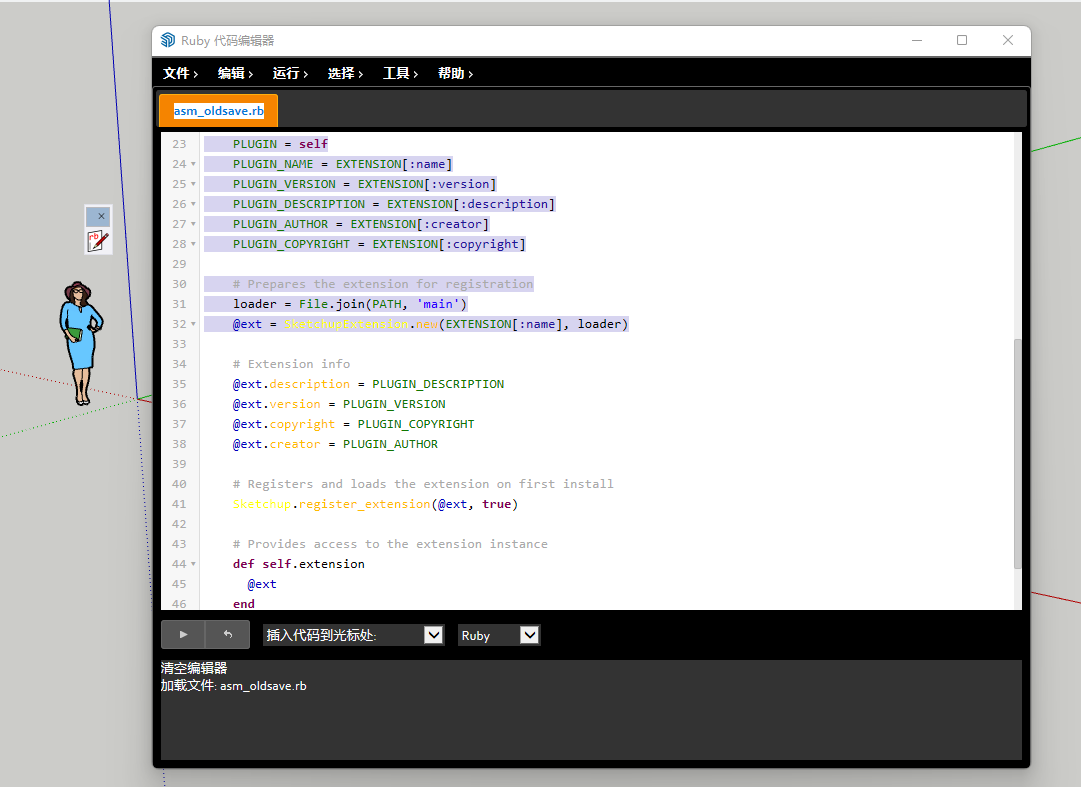The height and width of the screenshot is (787, 1081).
Task: Open the 文件 menu
Action: click(180, 73)
